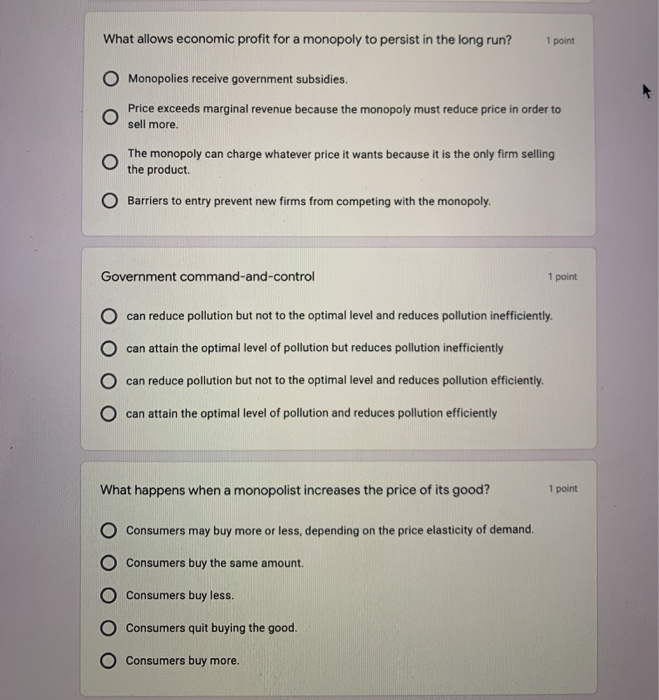Choose 'attain optimal level but reduces inefficiently'
This screenshot has height=700, width=659.
tap(108, 348)
